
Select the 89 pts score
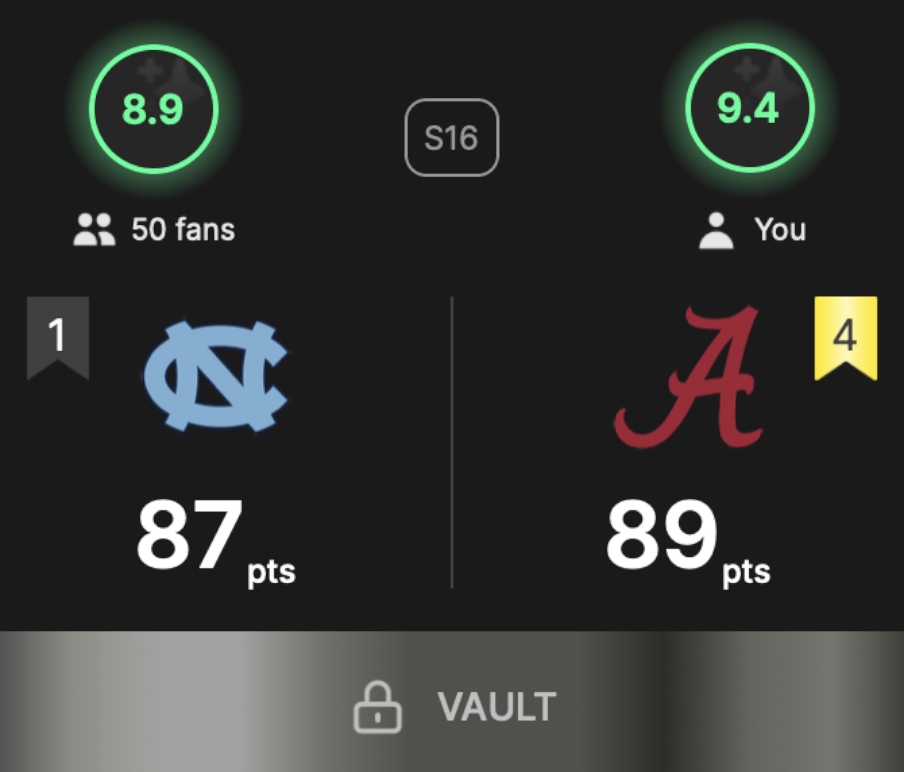tap(688, 542)
